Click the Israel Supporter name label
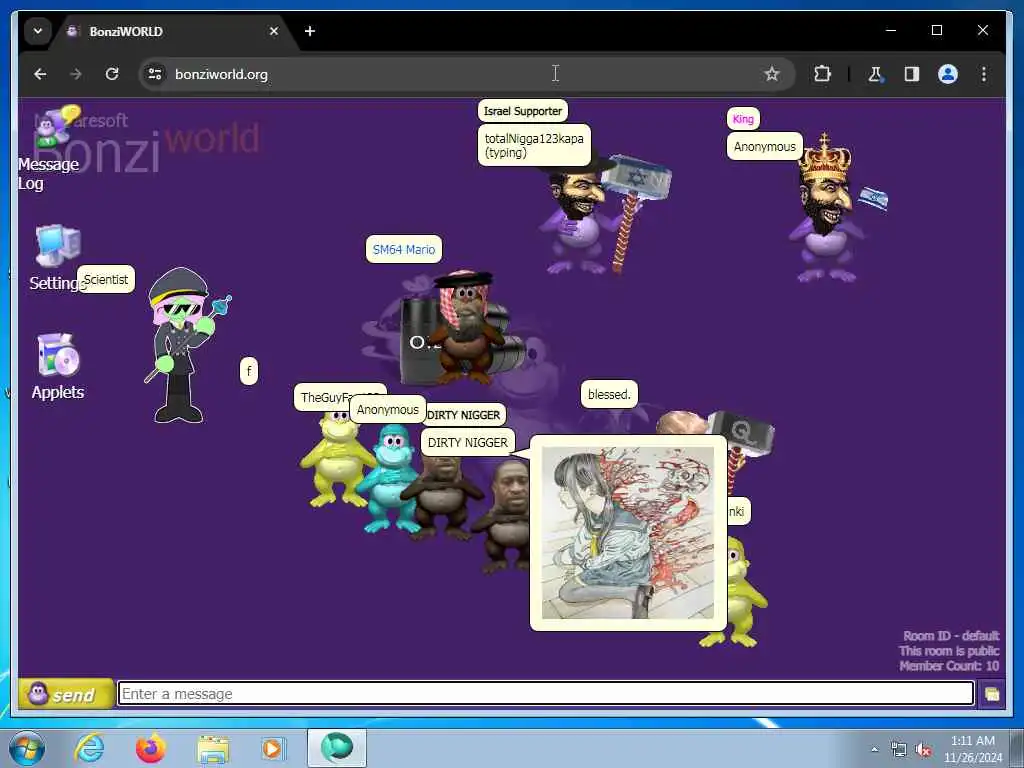Viewport: 1024px width, 768px height. [x=522, y=111]
